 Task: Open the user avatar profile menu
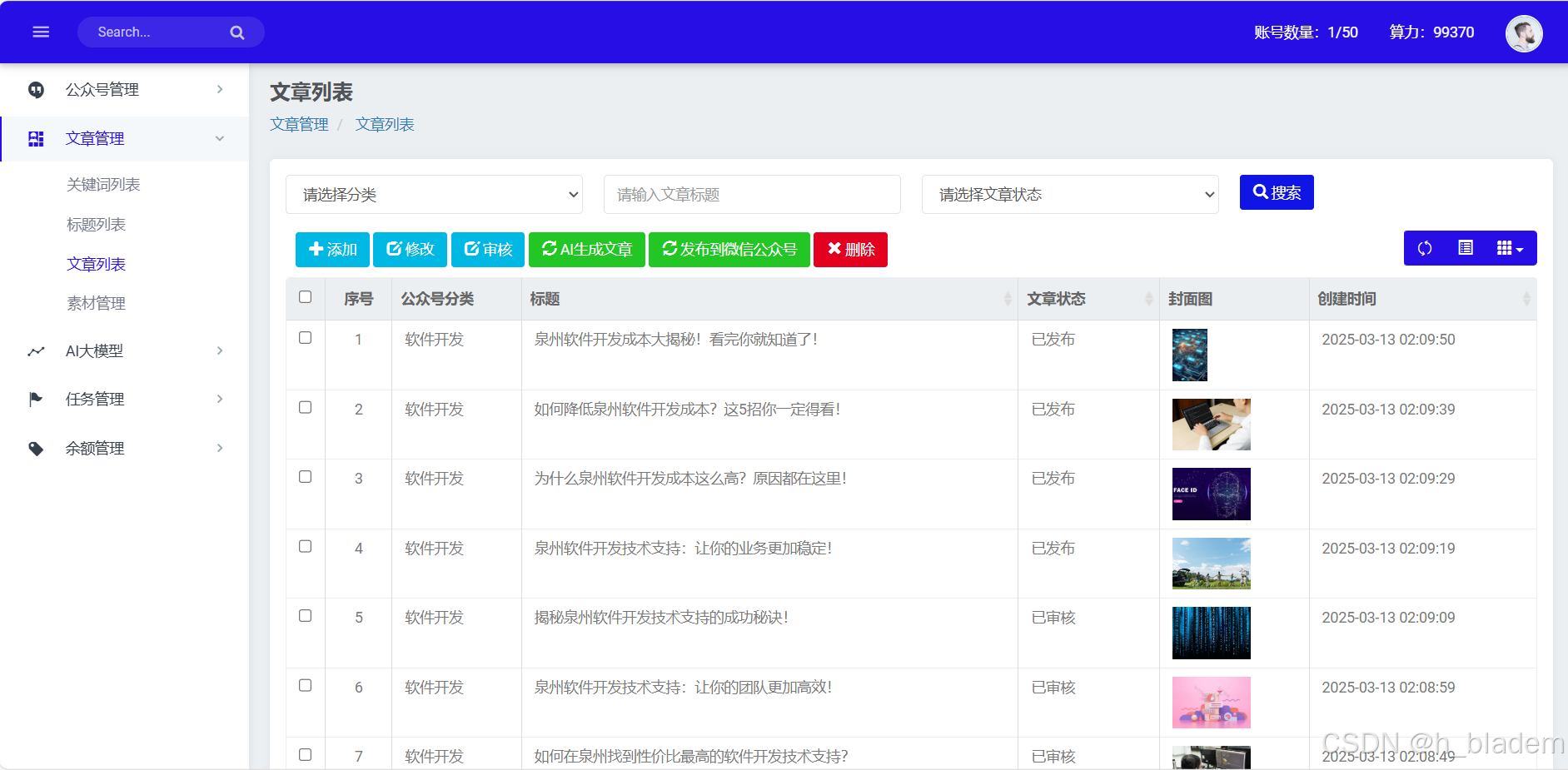[1524, 33]
